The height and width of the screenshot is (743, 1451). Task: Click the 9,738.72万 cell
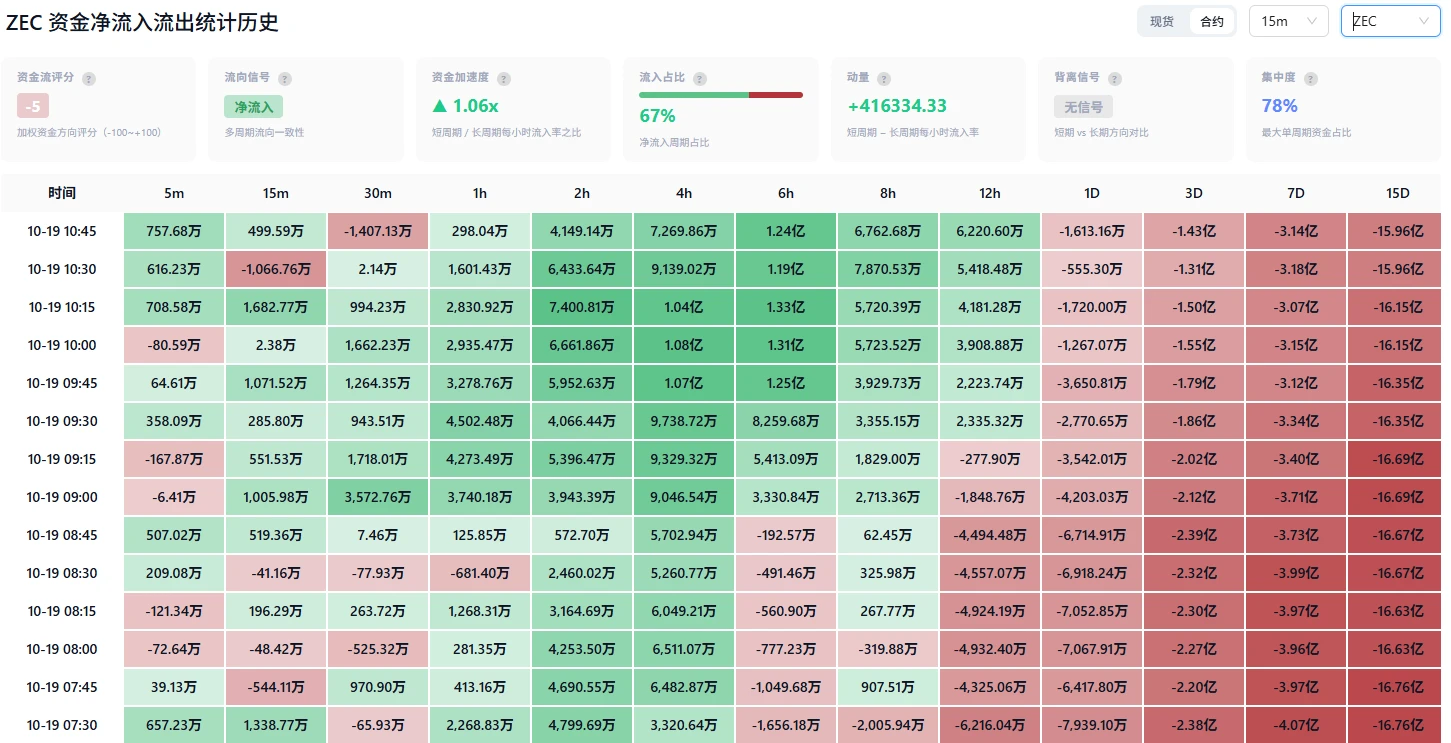684,421
